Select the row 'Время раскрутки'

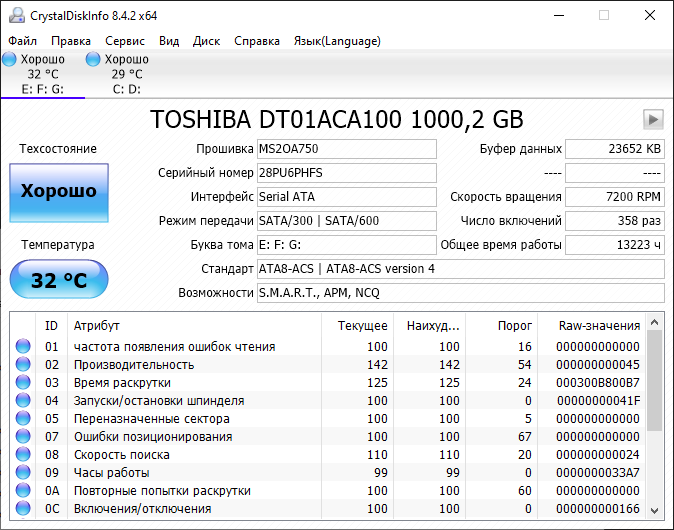tap(328, 383)
